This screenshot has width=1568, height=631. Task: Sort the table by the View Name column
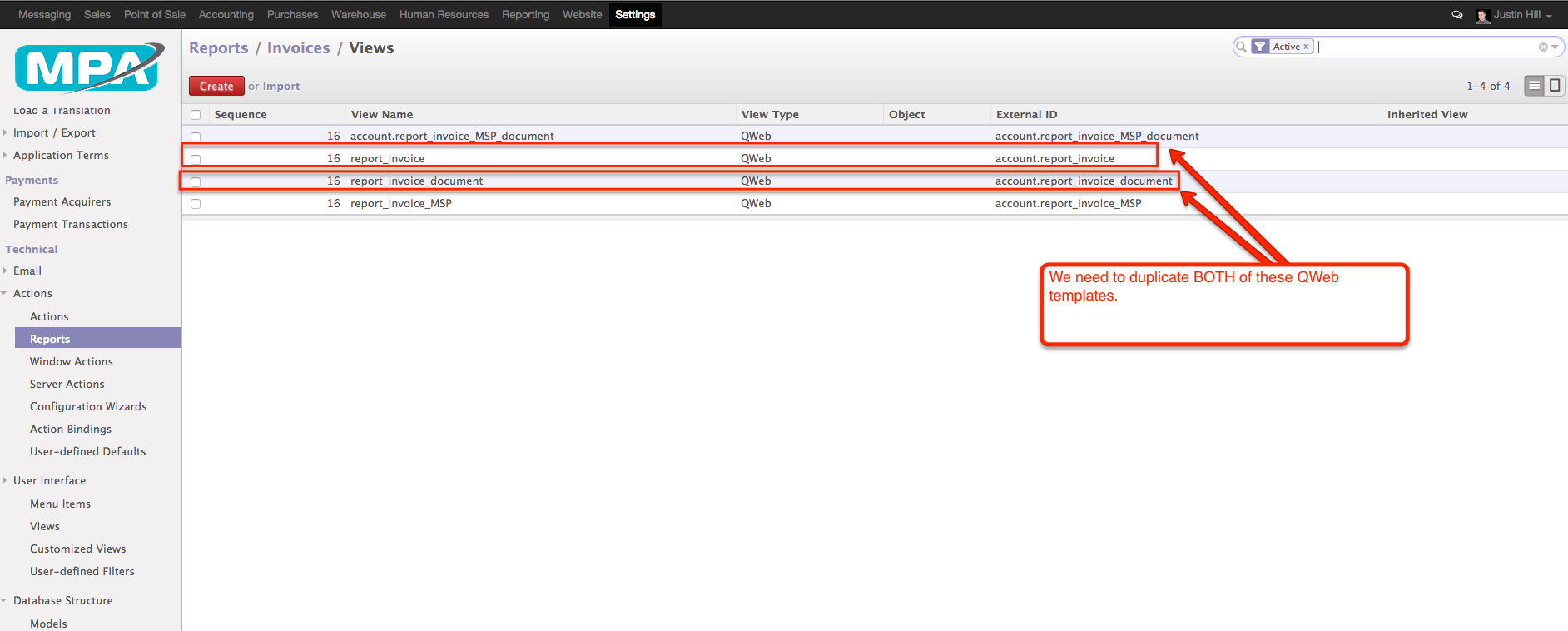(382, 115)
